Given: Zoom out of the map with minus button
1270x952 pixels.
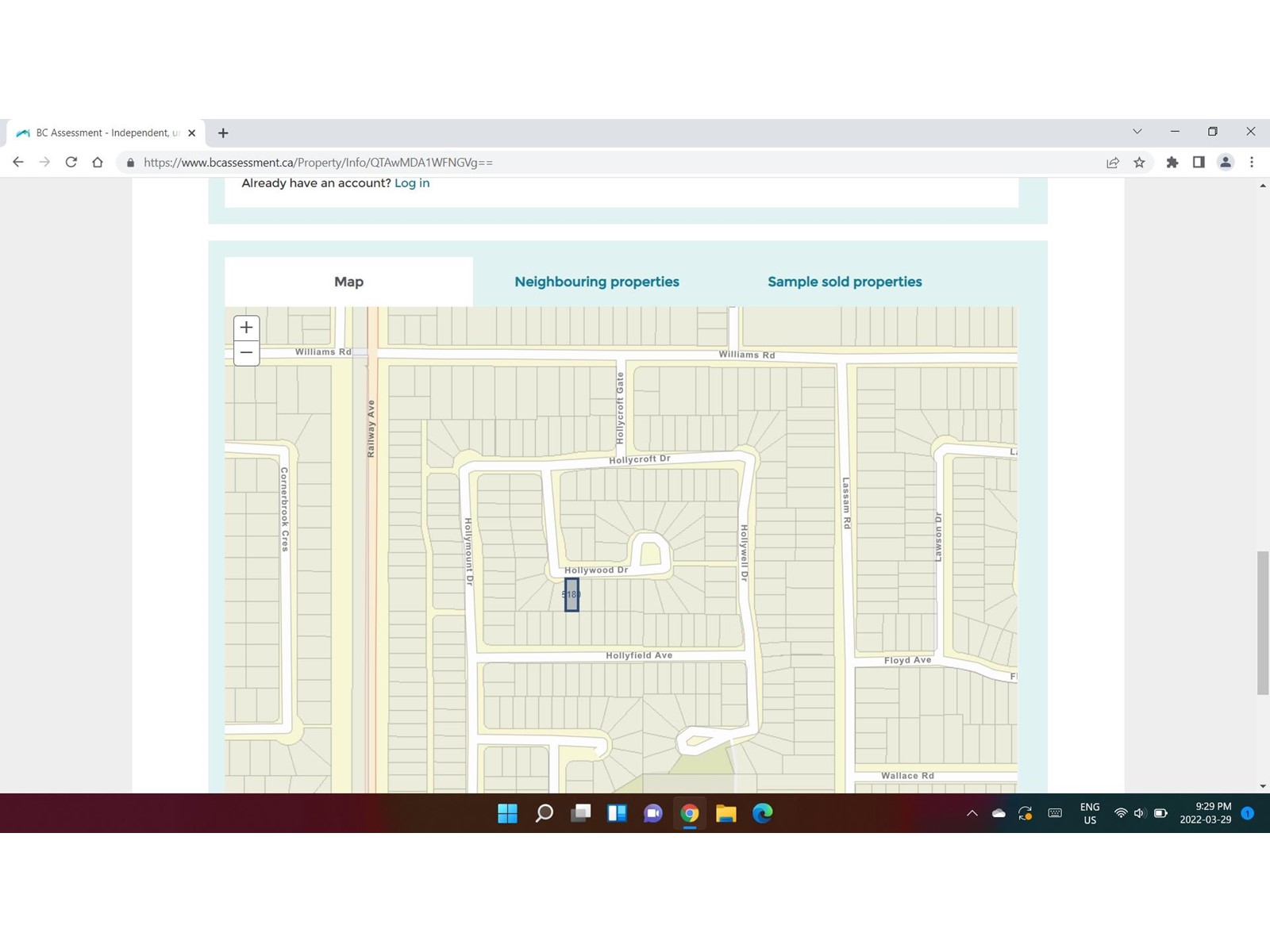Looking at the screenshot, I should point(246,353).
